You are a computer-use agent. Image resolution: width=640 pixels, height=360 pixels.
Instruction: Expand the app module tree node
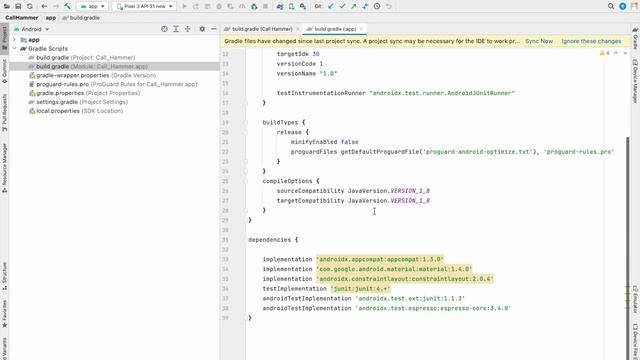[x=15, y=40]
